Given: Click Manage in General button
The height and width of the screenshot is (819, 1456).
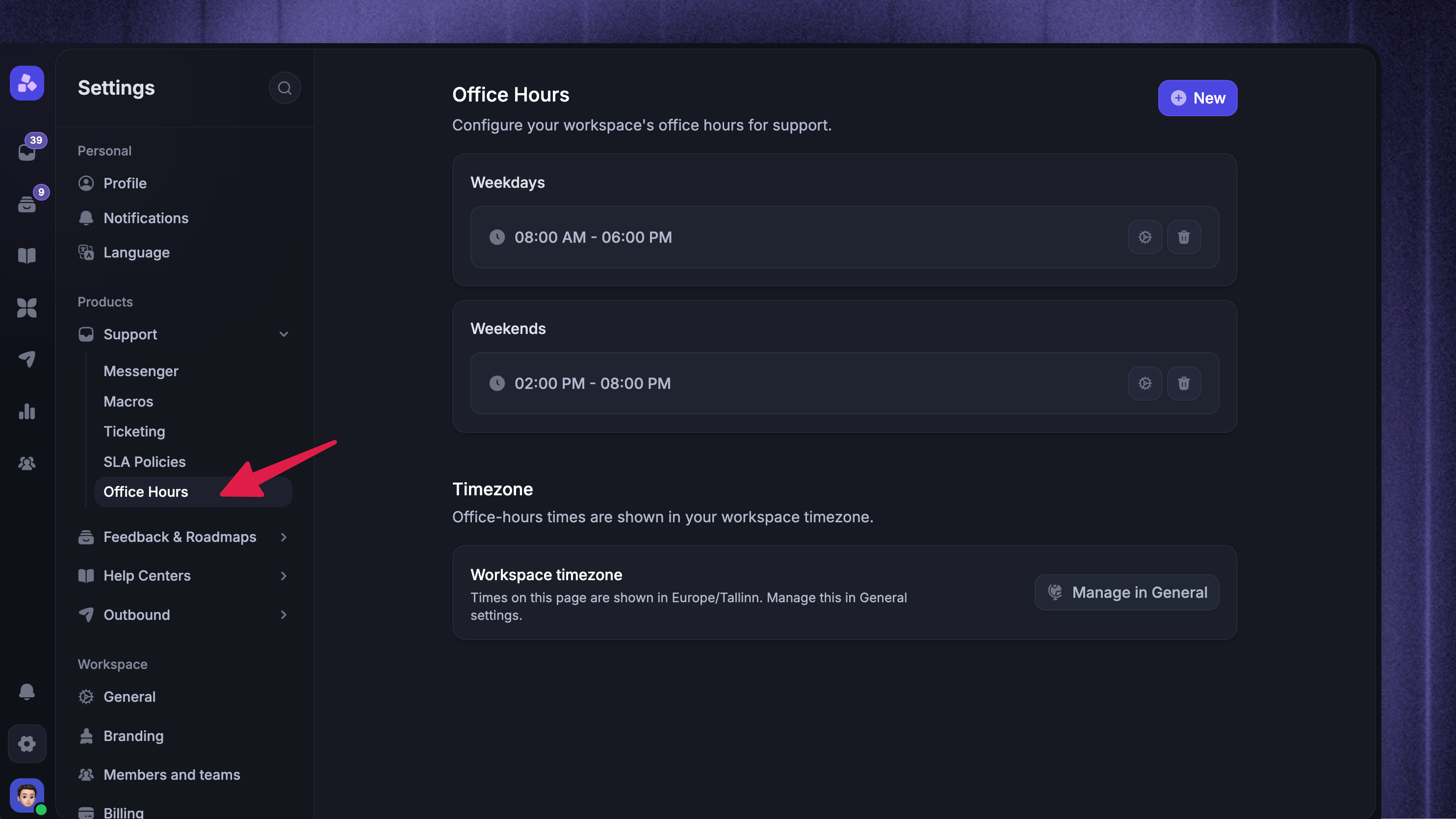Looking at the screenshot, I should point(1126,592).
